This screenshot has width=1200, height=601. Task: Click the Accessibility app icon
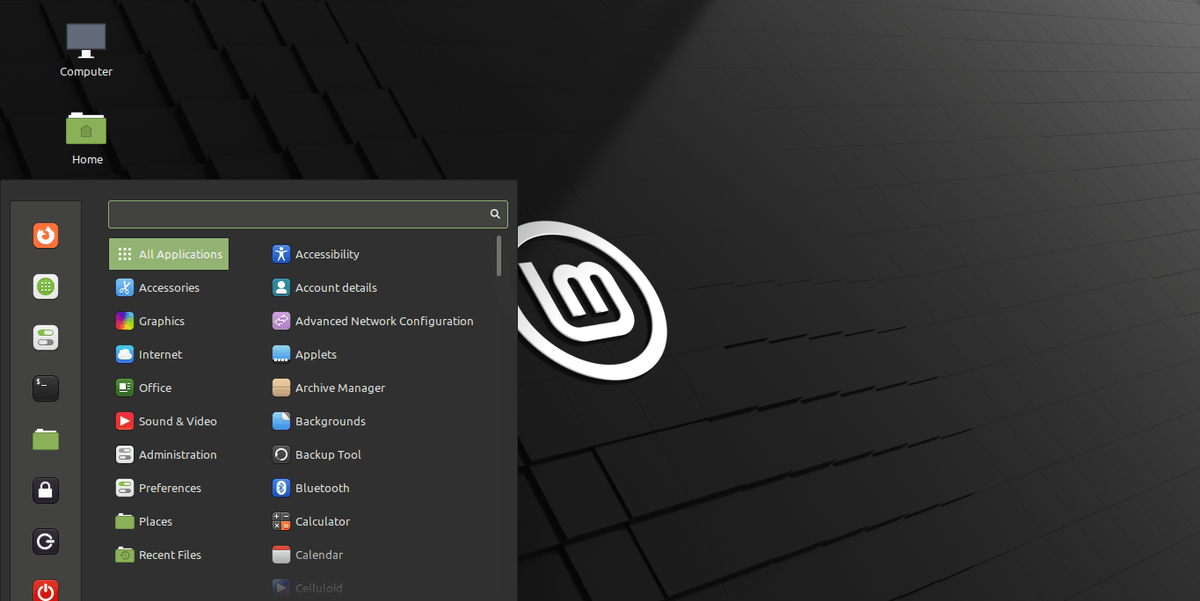281,254
